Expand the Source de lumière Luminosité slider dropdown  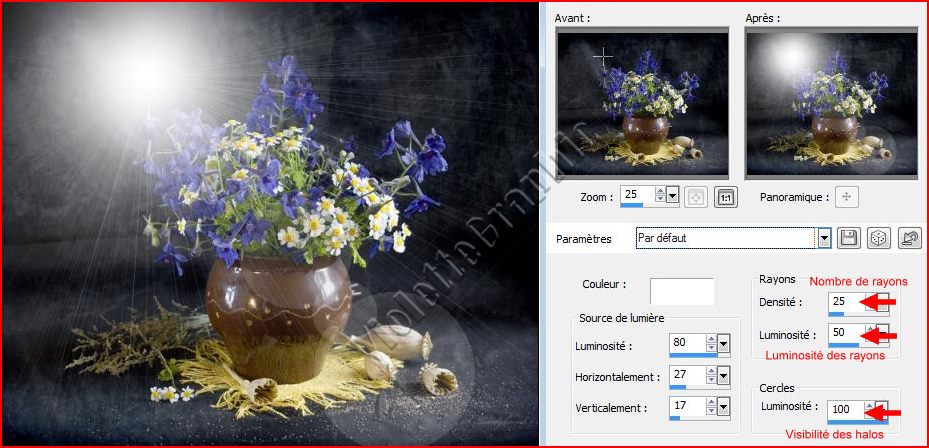point(723,345)
